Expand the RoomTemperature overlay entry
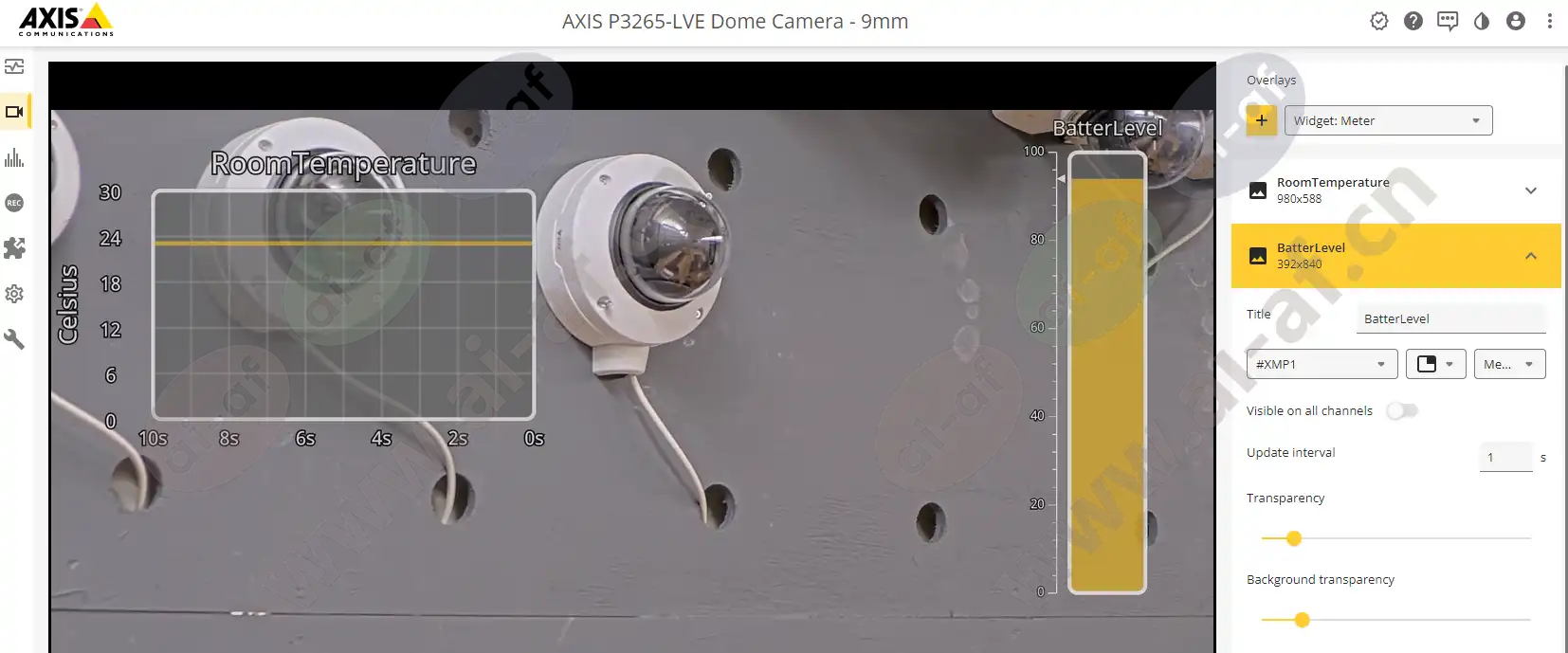This screenshot has height=653, width=1568. [x=1531, y=190]
